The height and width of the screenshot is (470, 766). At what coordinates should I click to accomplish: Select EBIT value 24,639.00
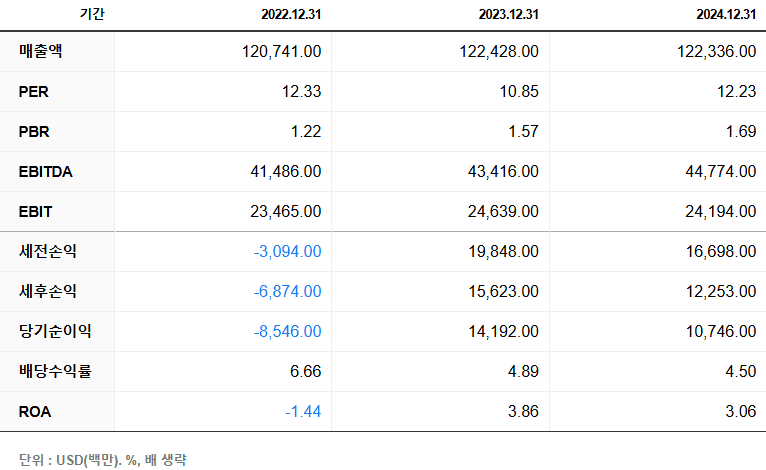click(x=503, y=212)
